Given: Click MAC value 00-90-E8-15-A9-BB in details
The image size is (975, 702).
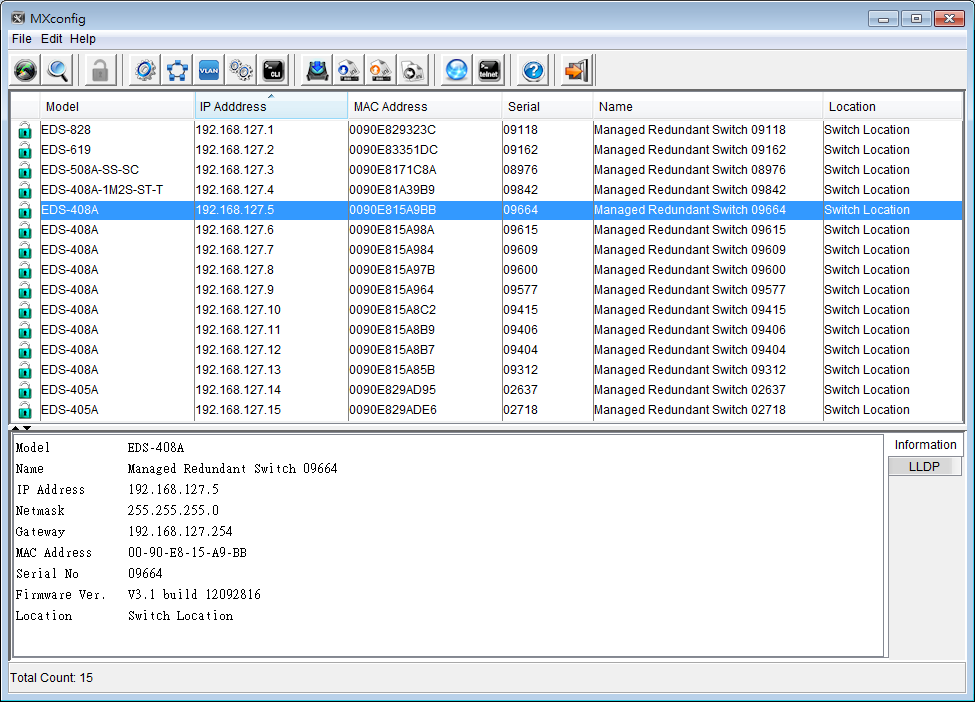Looking at the screenshot, I should 187,553.
